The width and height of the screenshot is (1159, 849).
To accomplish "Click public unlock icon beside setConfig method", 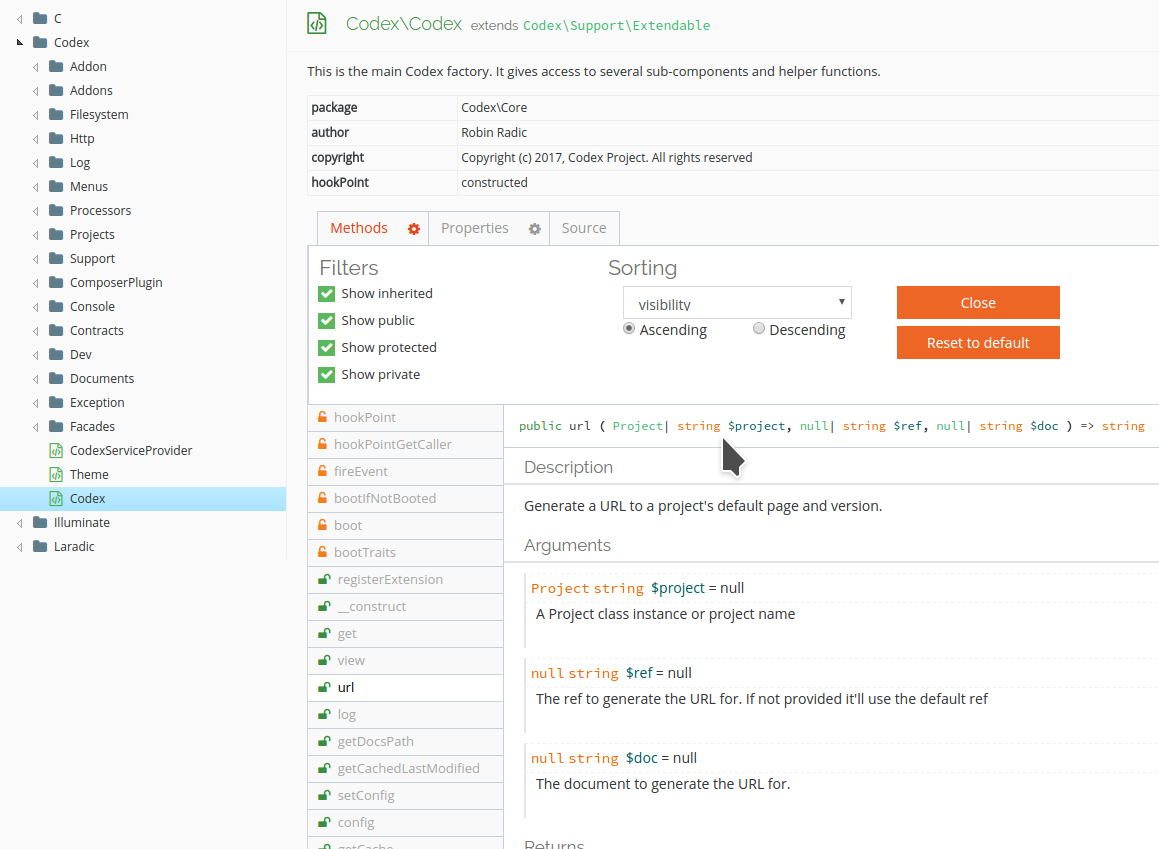I will tap(324, 795).
